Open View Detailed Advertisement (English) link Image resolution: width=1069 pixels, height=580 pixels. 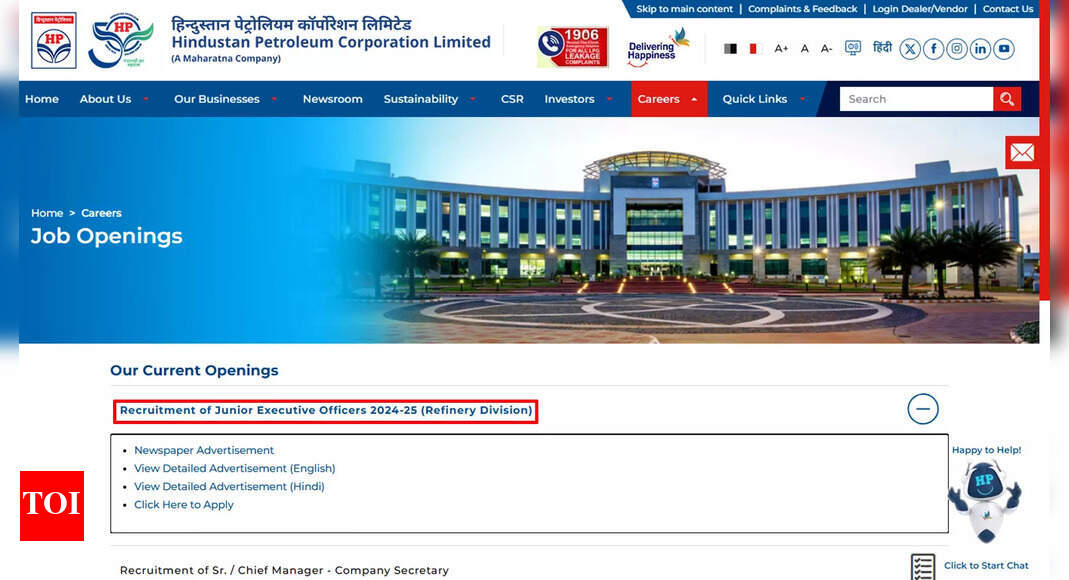235,468
